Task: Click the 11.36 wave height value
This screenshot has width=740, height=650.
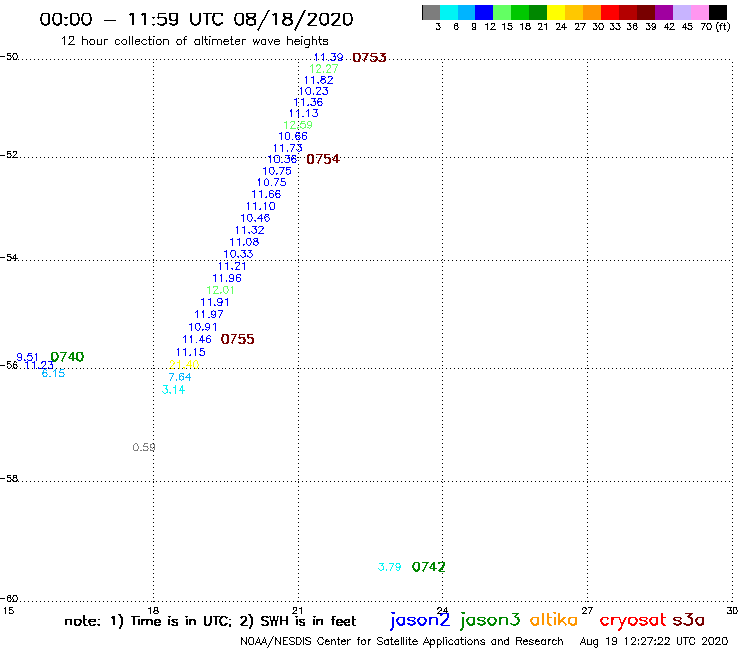Action: pyautogui.click(x=308, y=102)
